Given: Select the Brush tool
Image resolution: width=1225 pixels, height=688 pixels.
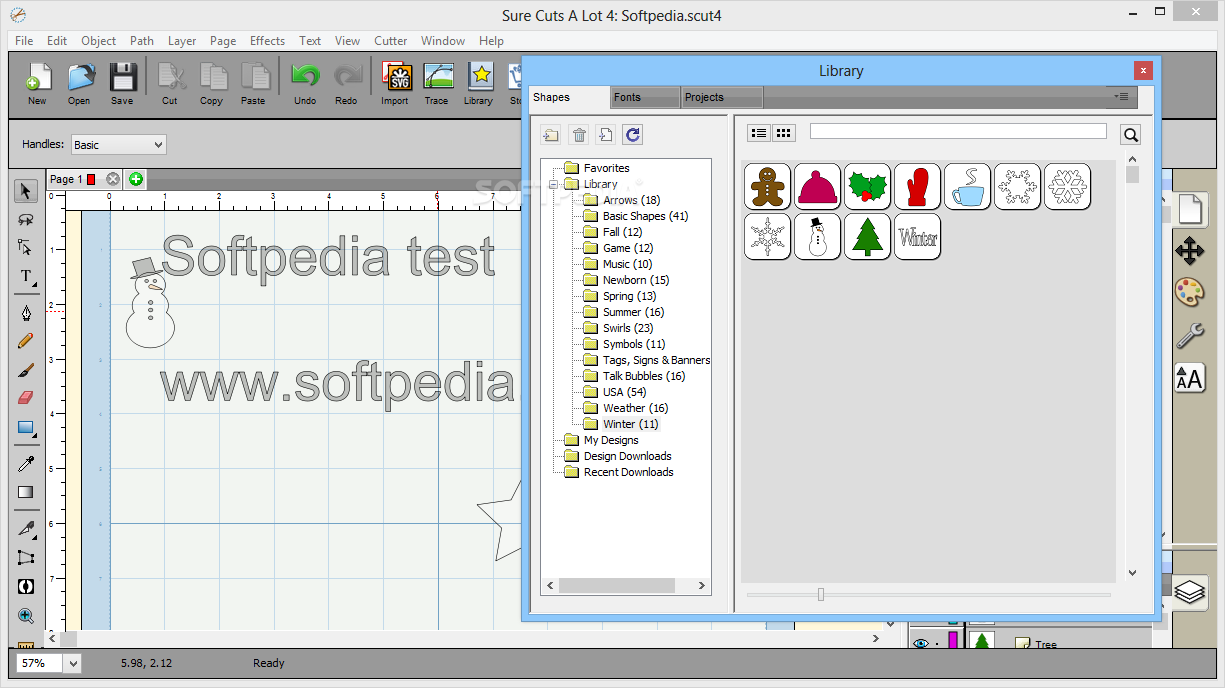Looking at the screenshot, I should click(26, 369).
